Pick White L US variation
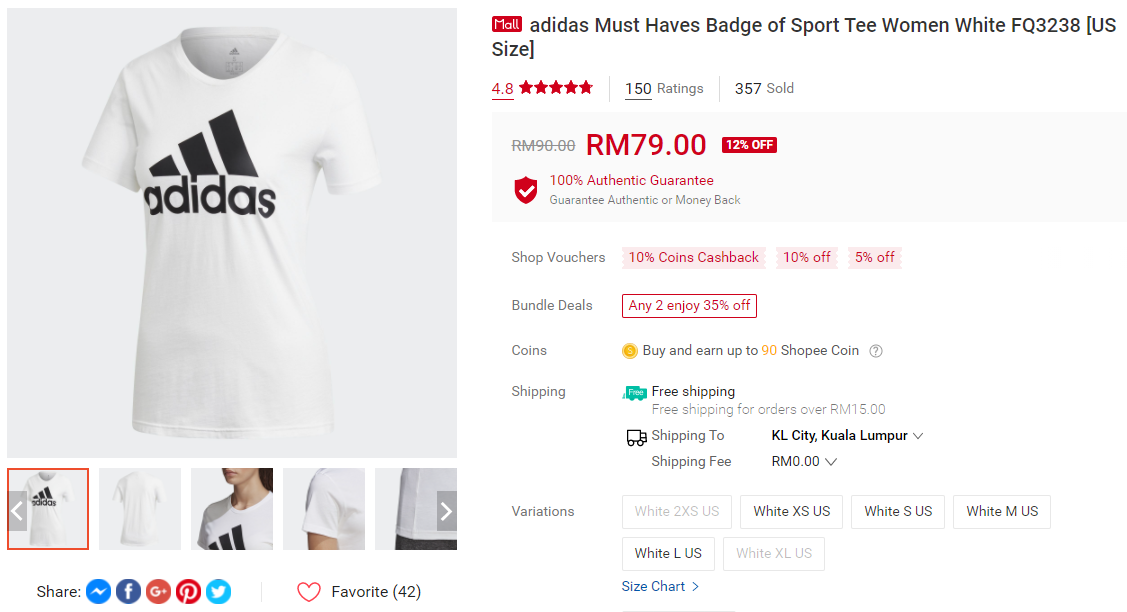 pyautogui.click(x=668, y=554)
